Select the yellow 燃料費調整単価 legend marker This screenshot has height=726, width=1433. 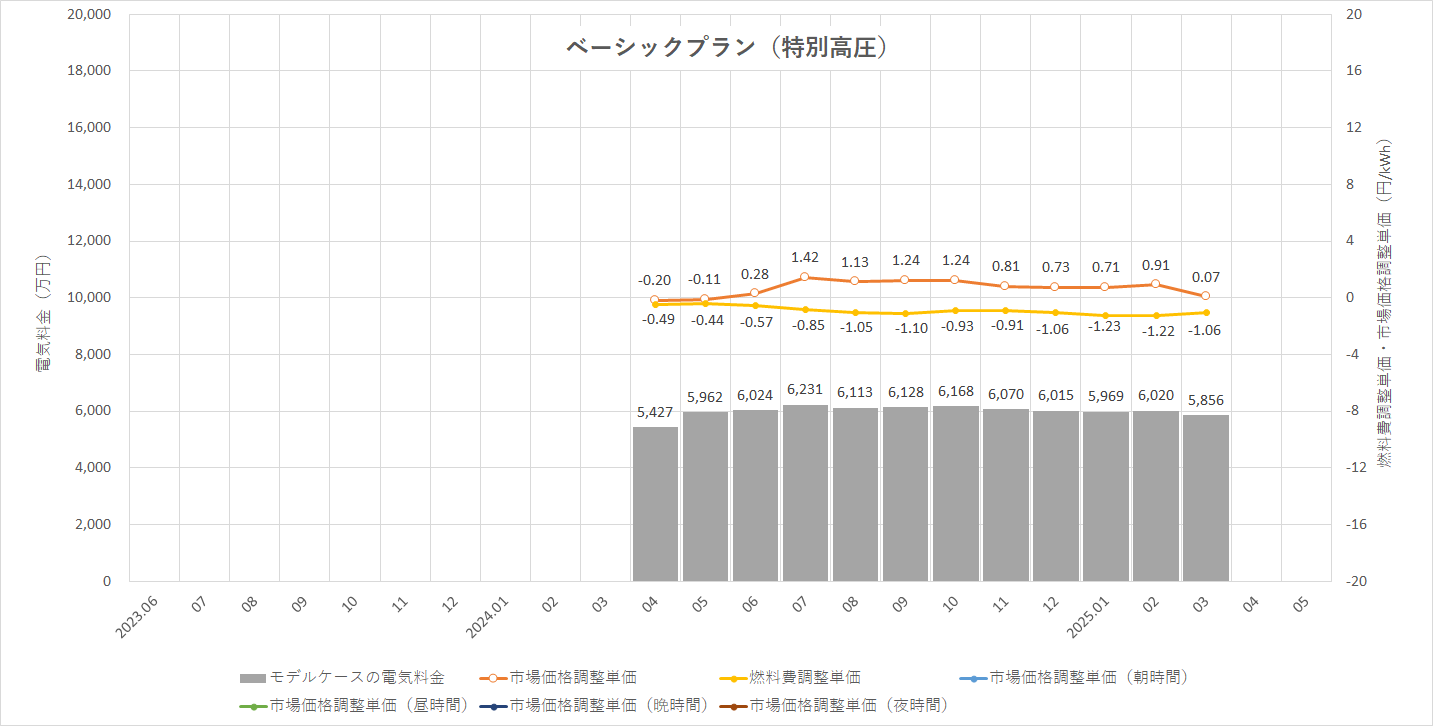pyautogui.click(x=735, y=677)
